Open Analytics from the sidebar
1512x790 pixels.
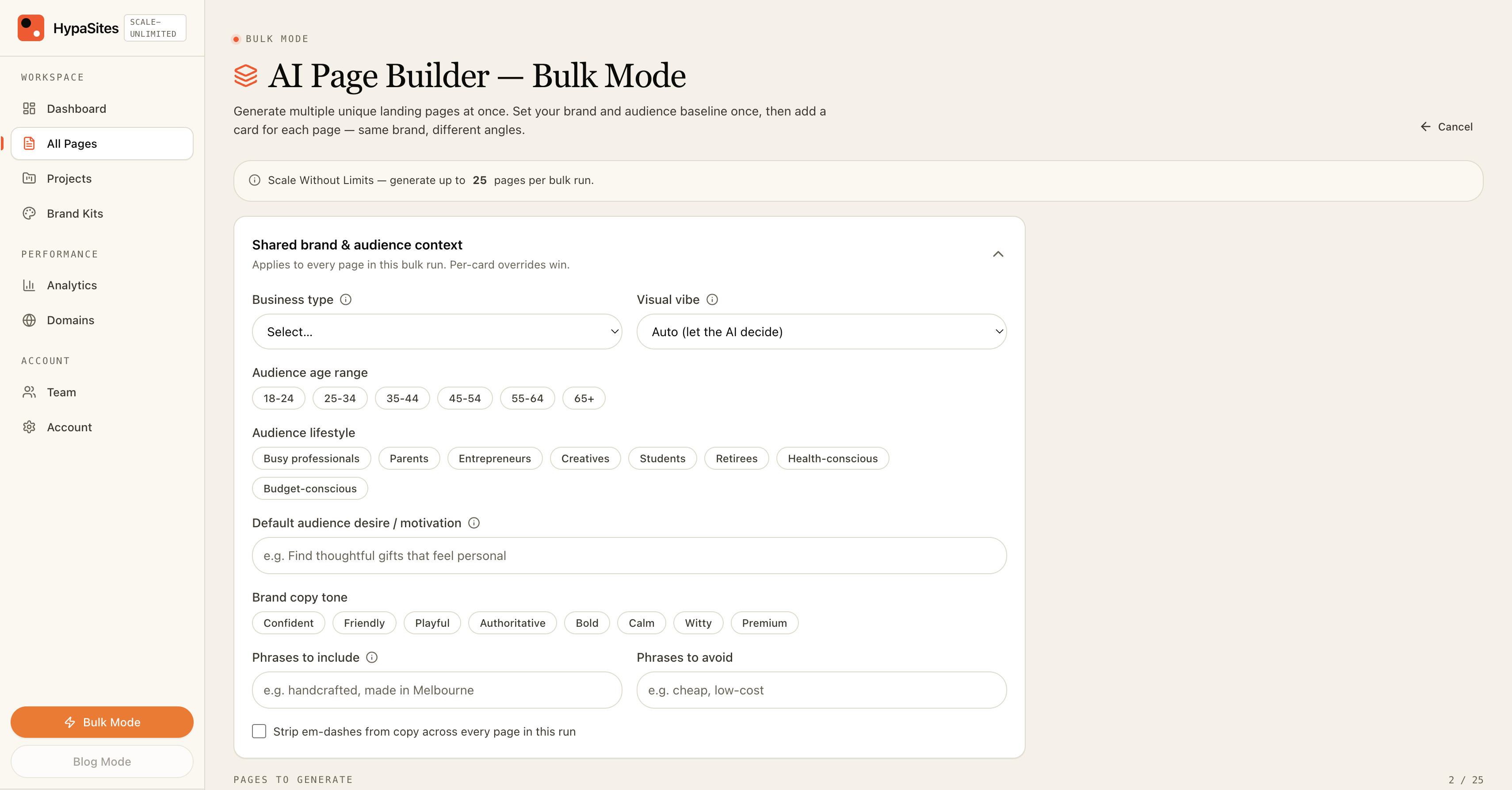pos(102,285)
